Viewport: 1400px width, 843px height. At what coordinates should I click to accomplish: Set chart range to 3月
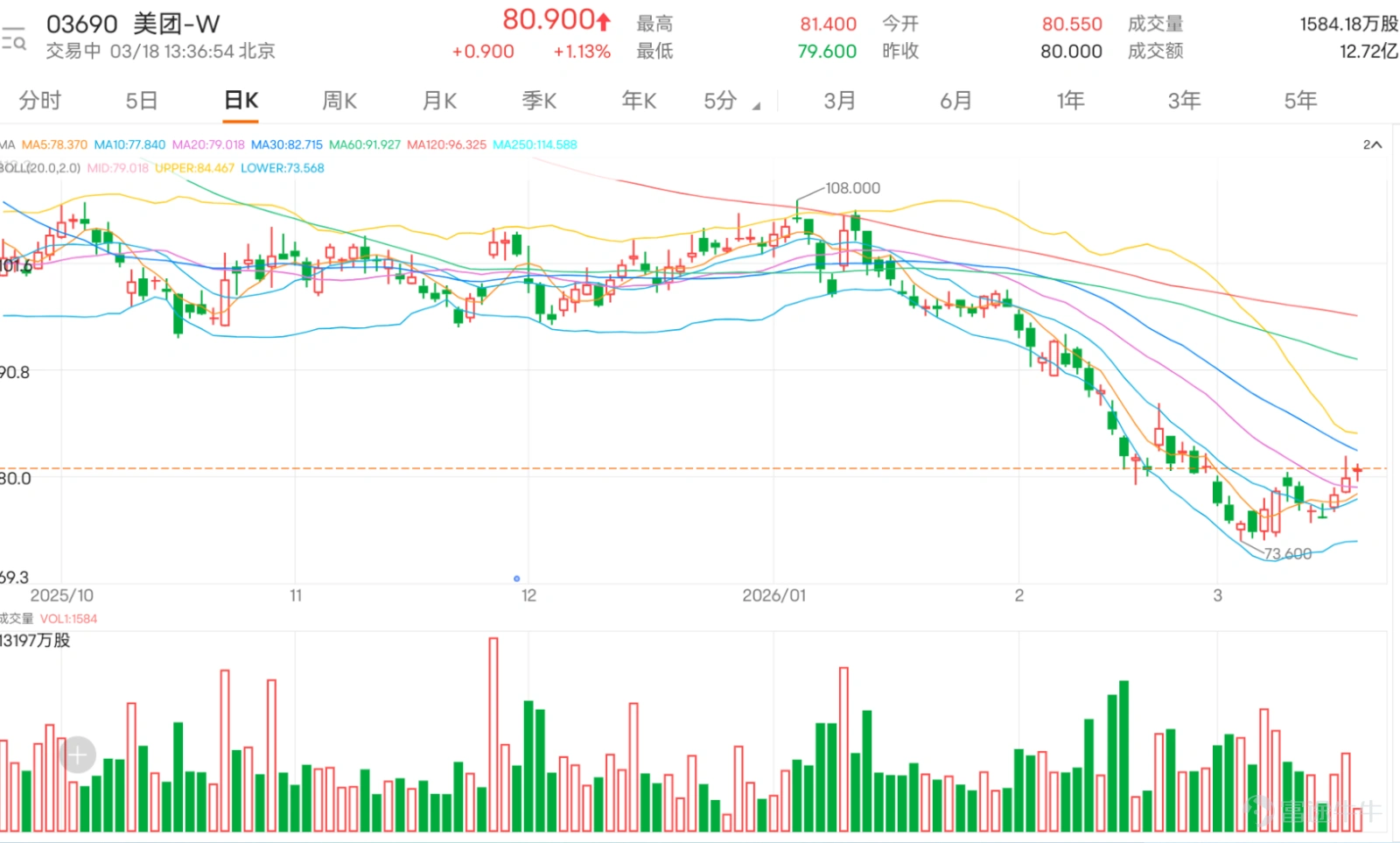tap(839, 101)
